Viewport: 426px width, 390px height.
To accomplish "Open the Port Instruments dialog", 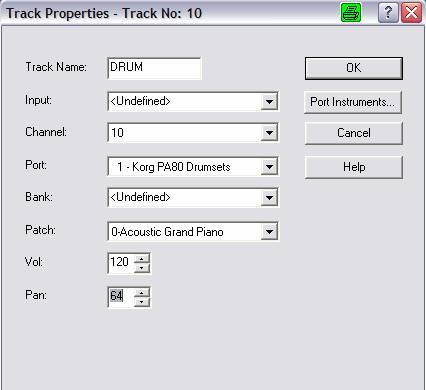I will [x=353, y=102].
